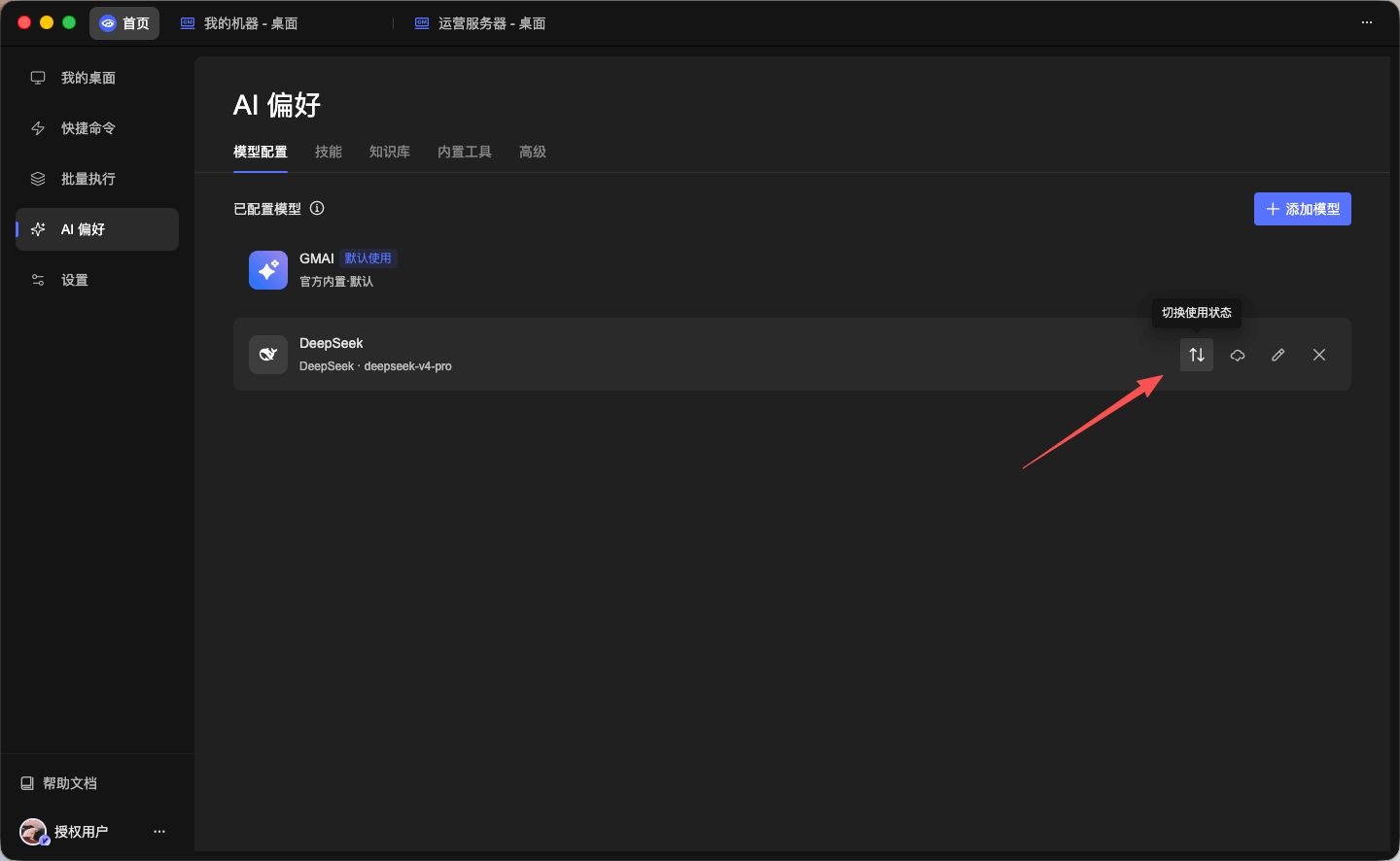
Task: Click the cloud icon in the DeepSeek row
Action: click(x=1238, y=355)
